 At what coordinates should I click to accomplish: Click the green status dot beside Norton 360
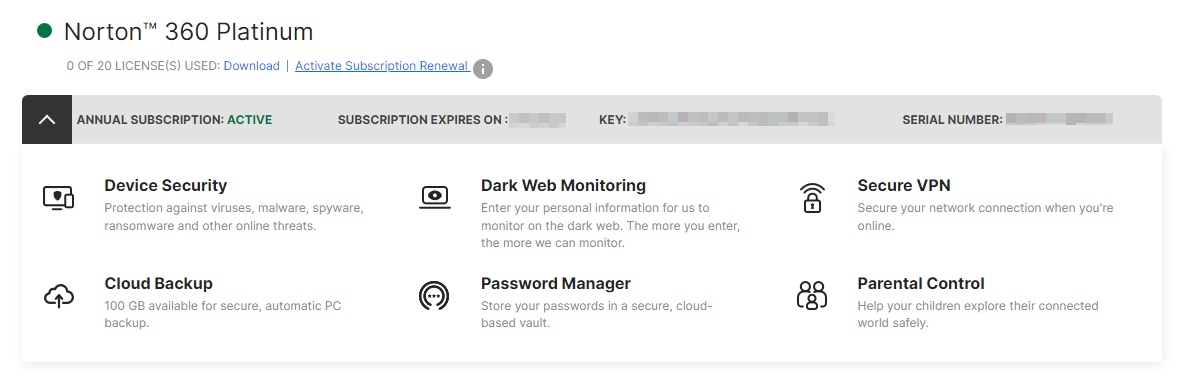tap(45, 31)
